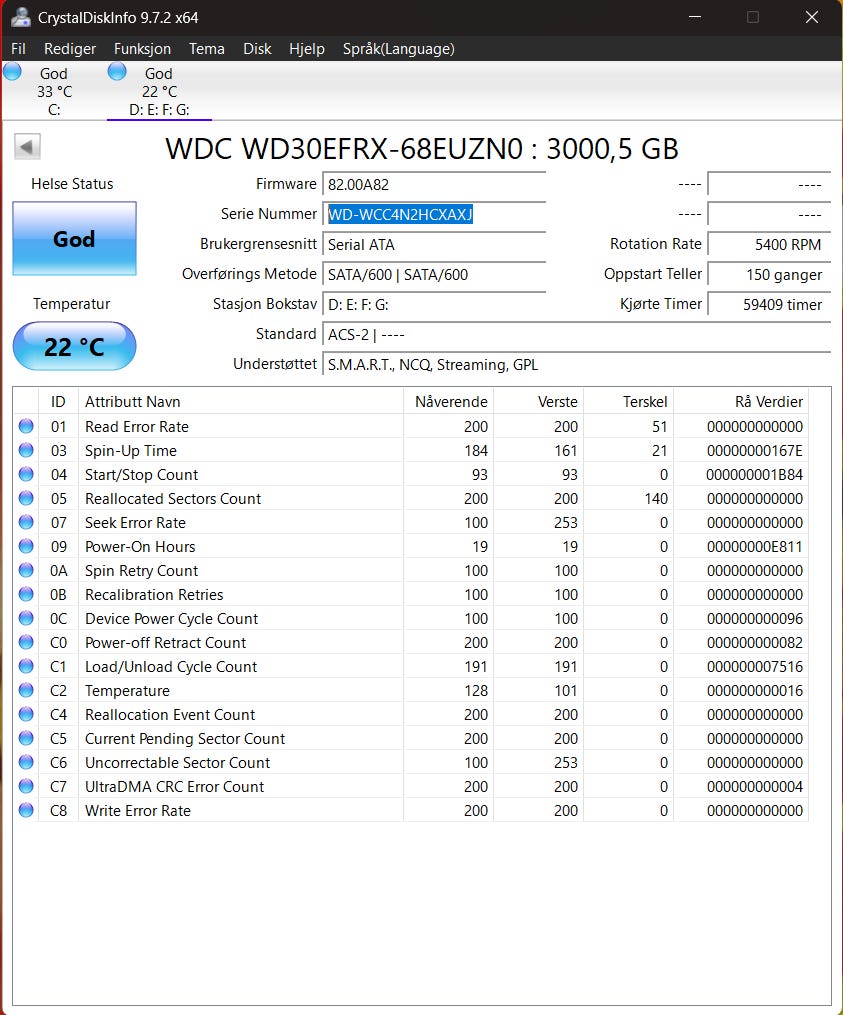
Task: Click raw value 000000007516 for Load/Unload Cycle
Action: click(754, 666)
